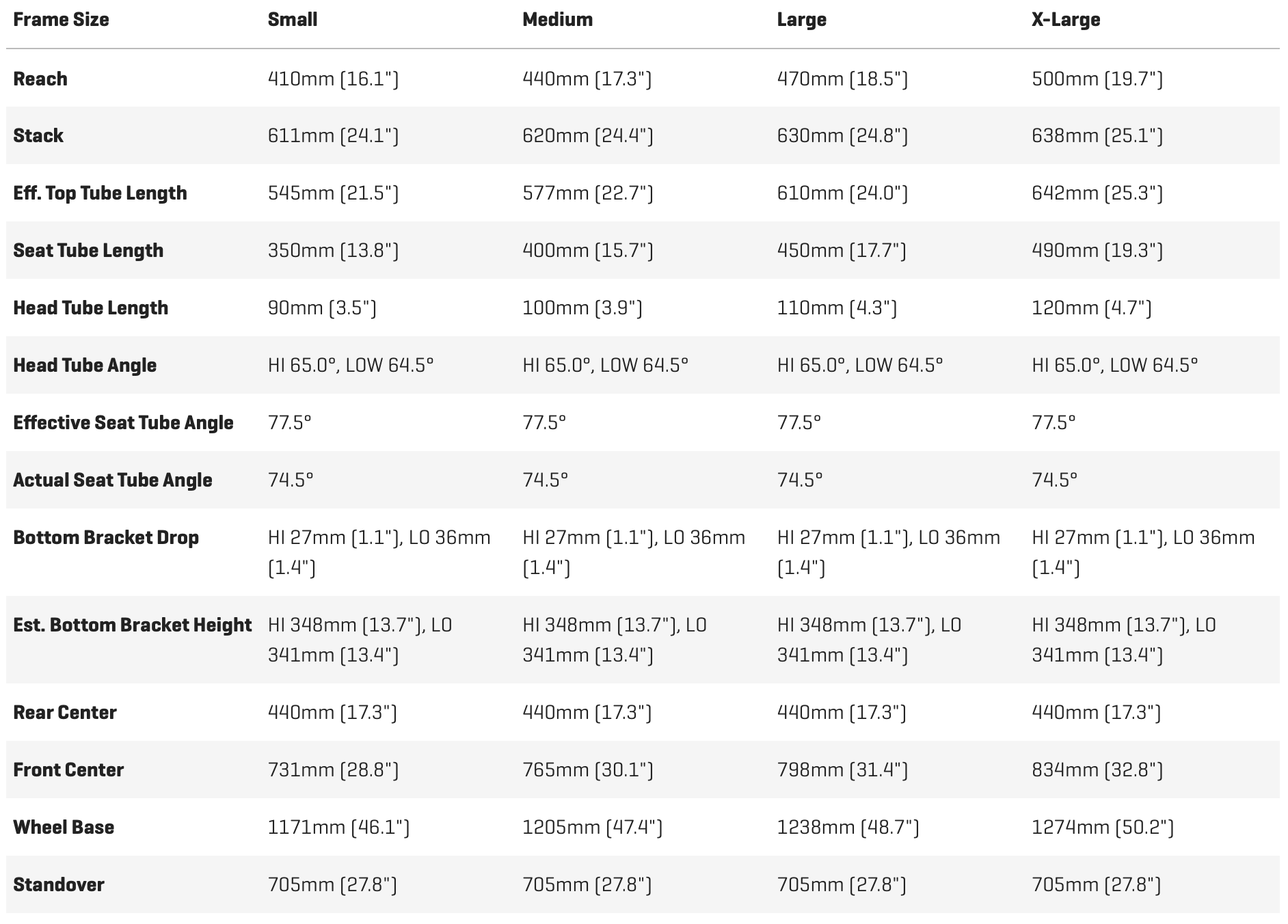The width and height of the screenshot is (1288, 924).
Task: Click the Frame Size header label
Action: 61,19
